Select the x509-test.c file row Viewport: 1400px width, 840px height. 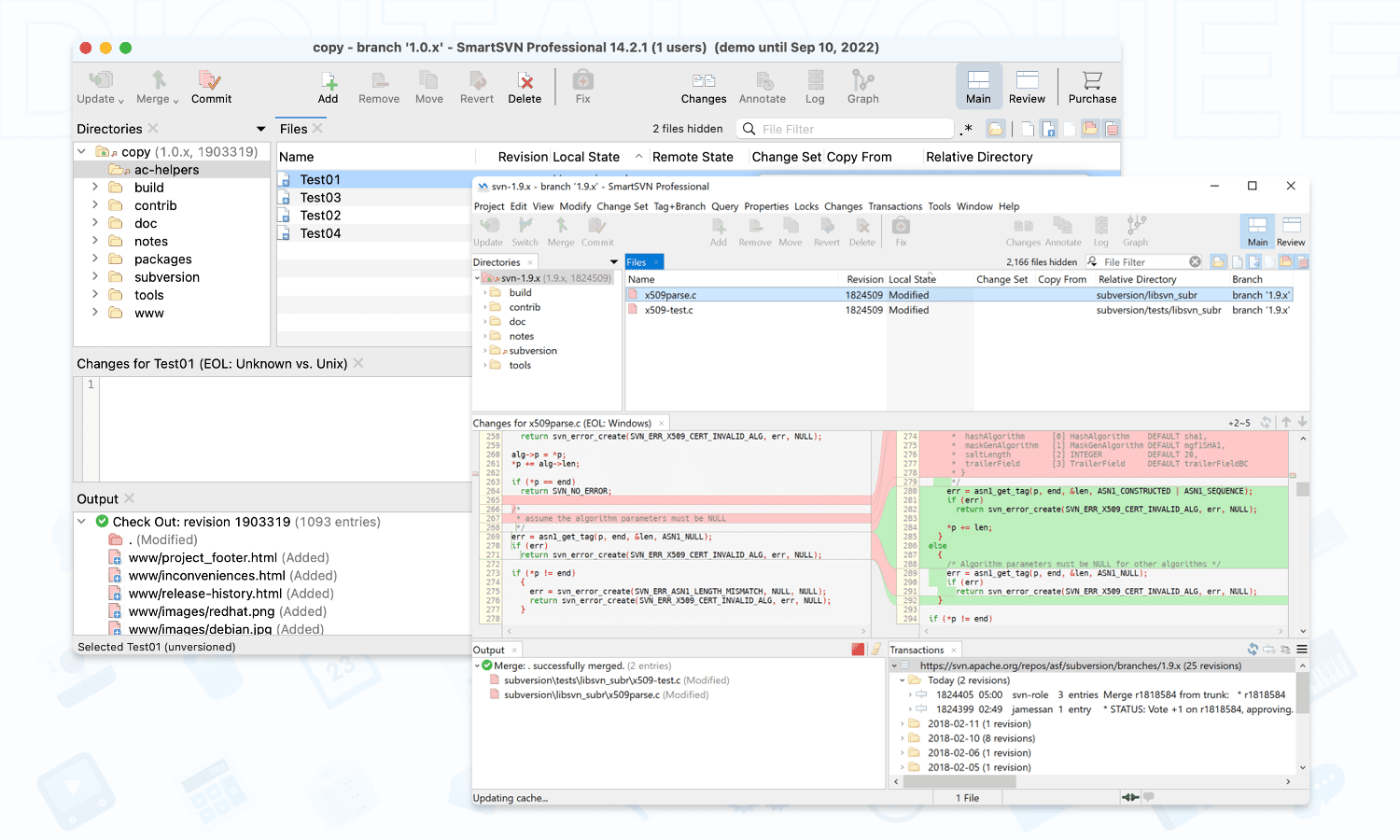pos(669,310)
